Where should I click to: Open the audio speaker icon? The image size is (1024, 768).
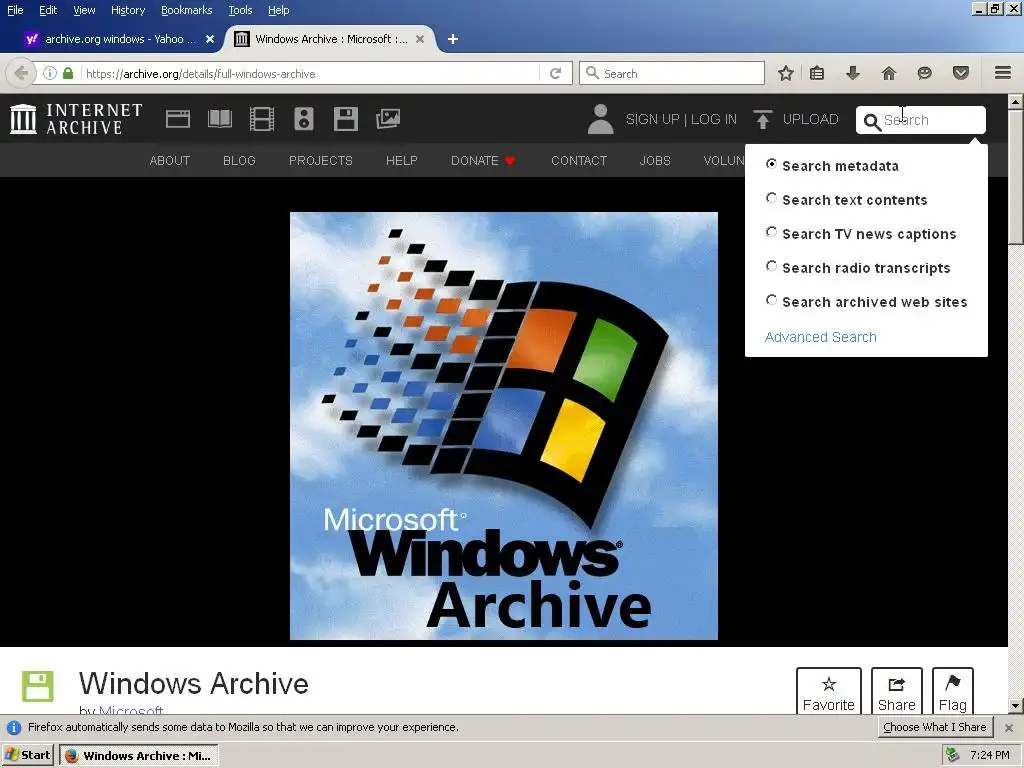coord(304,119)
